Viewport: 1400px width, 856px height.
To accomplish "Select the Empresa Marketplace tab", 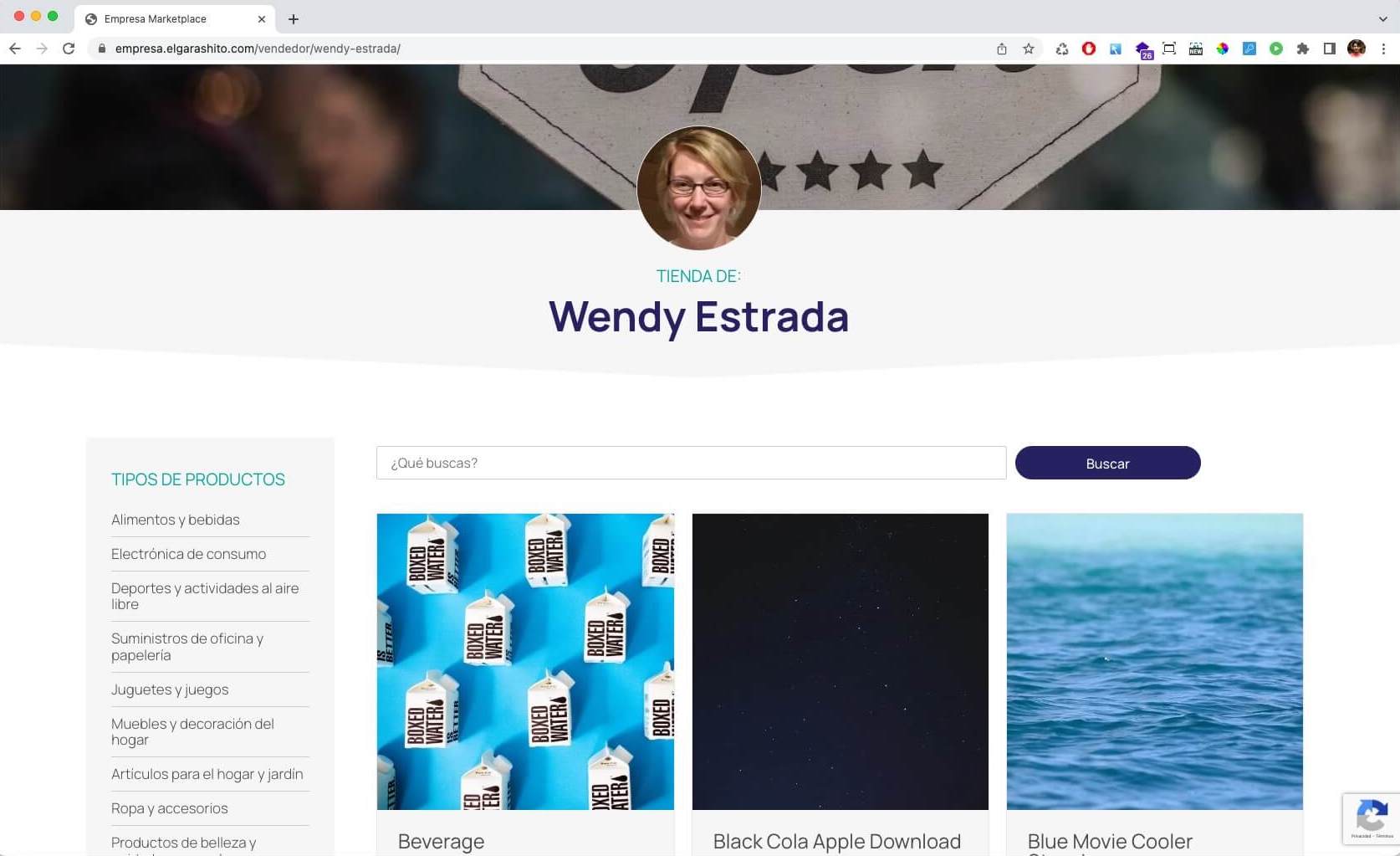I will point(174,18).
